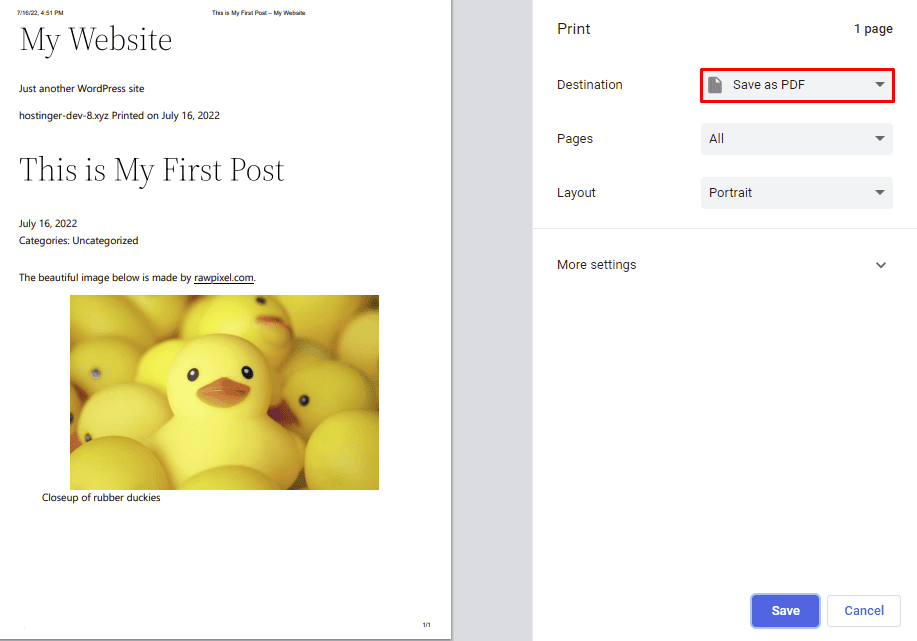Image resolution: width=917 pixels, height=641 pixels.
Task: Click the 1/1 page indicator on the preview
Action: 426,624
